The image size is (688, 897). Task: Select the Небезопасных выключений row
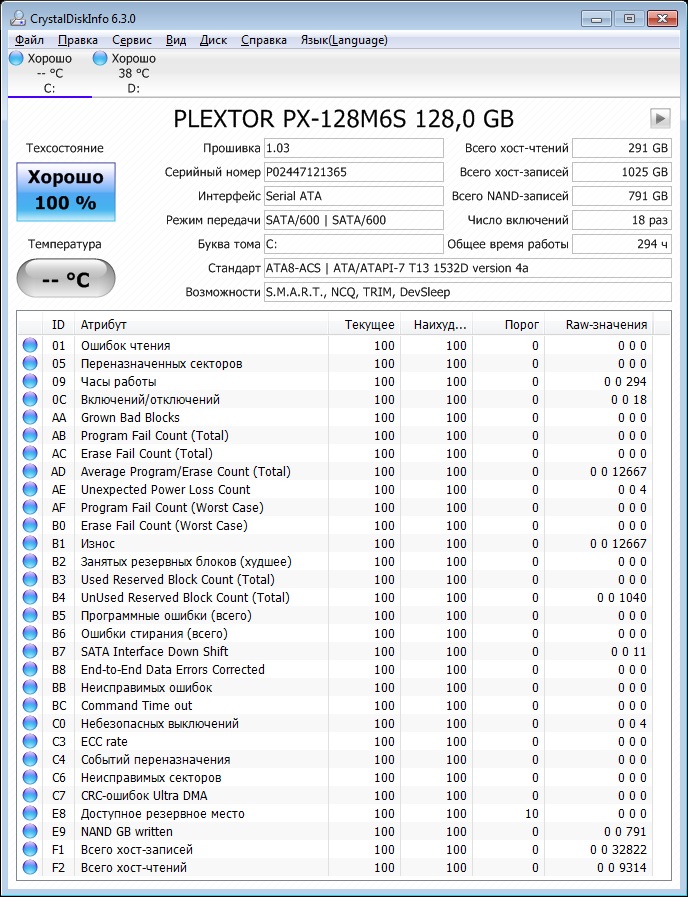tap(336, 723)
